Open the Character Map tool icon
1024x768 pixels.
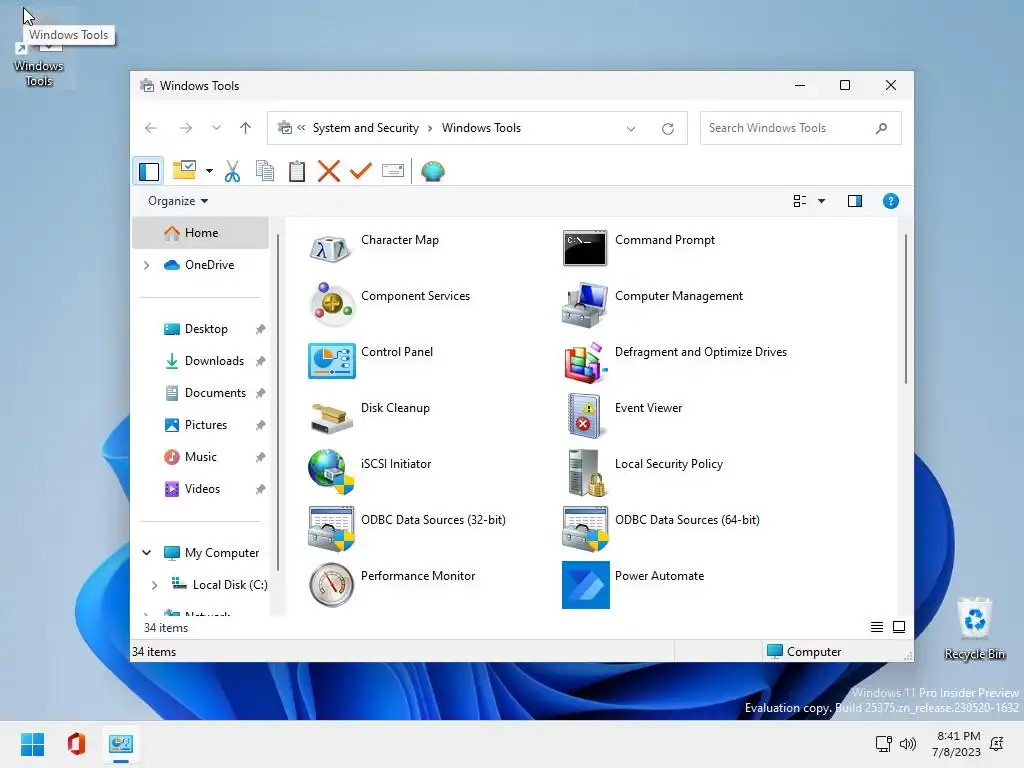[331, 249]
